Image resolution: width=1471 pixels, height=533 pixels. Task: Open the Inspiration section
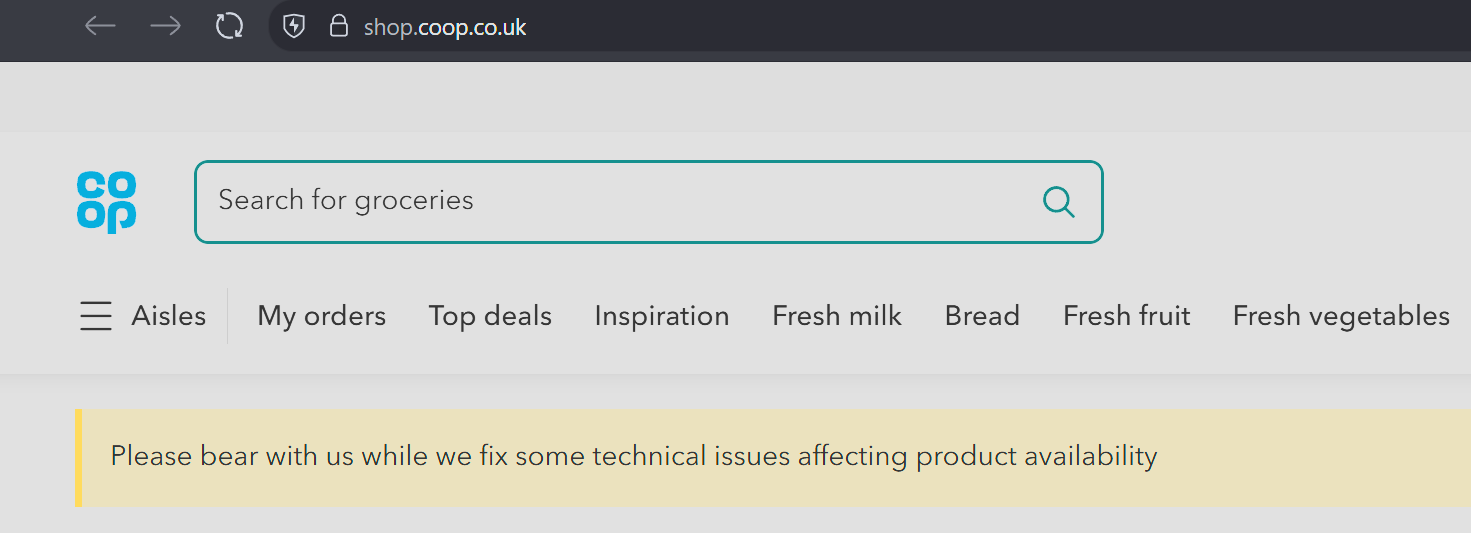(662, 316)
